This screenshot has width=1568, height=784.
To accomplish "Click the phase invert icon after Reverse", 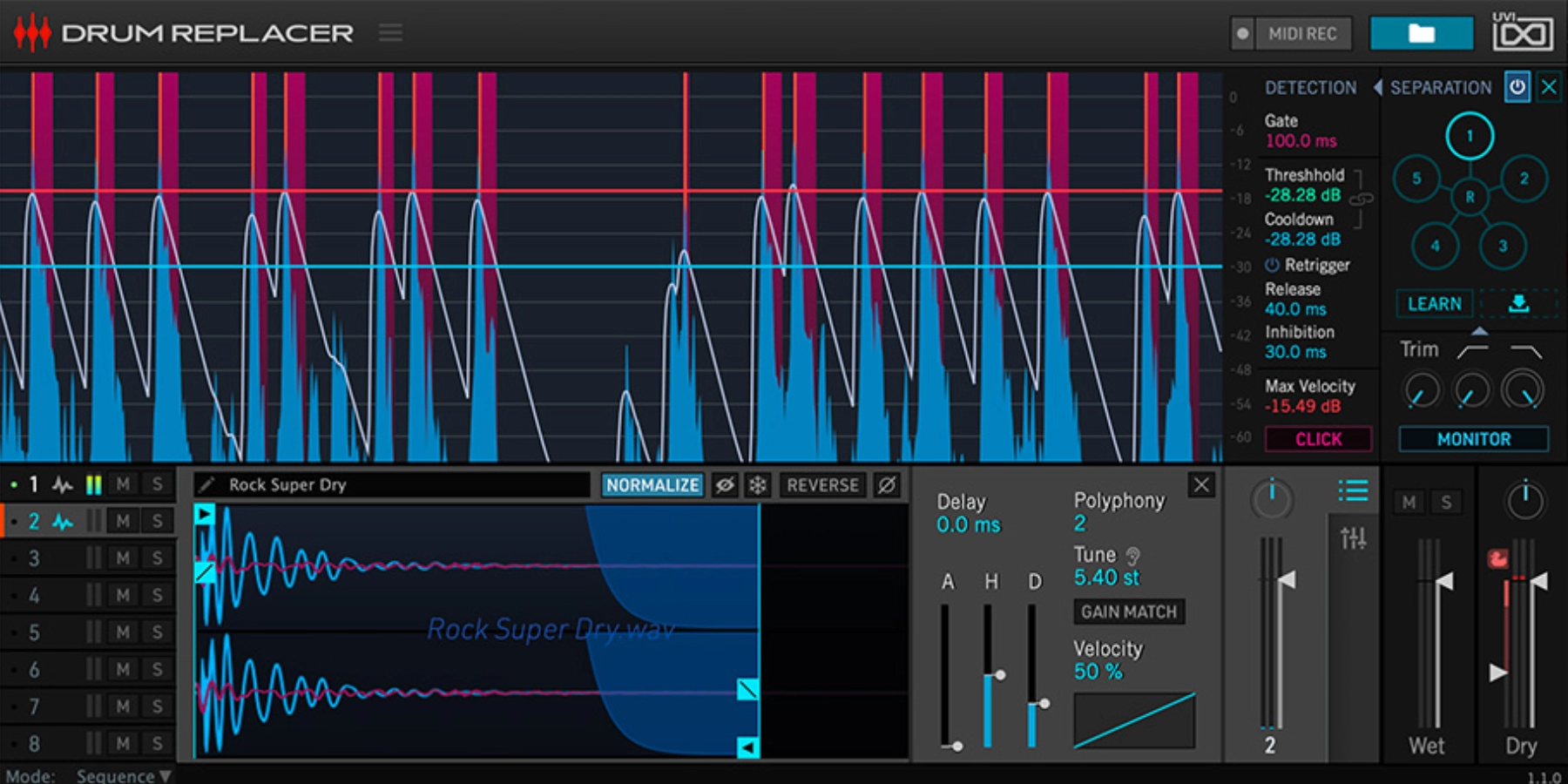I will [887, 485].
